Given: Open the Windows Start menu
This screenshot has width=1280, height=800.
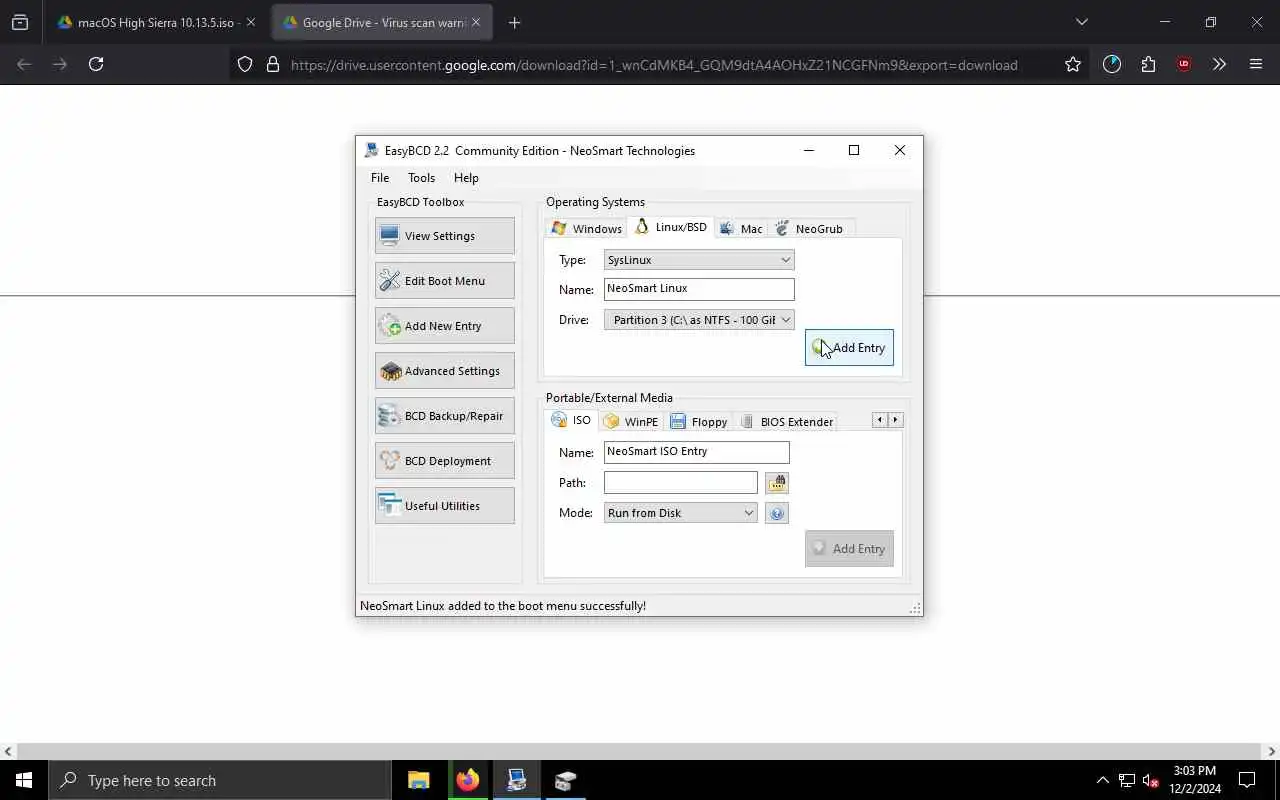Looking at the screenshot, I should click(x=24, y=781).
